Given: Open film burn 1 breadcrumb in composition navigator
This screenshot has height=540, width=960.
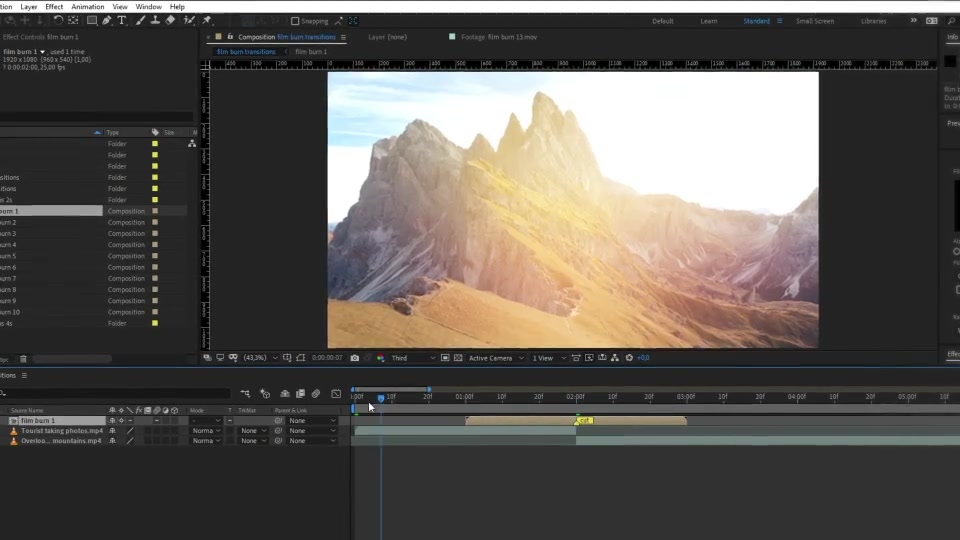Looking at the screenshot, I should point(311,51).
